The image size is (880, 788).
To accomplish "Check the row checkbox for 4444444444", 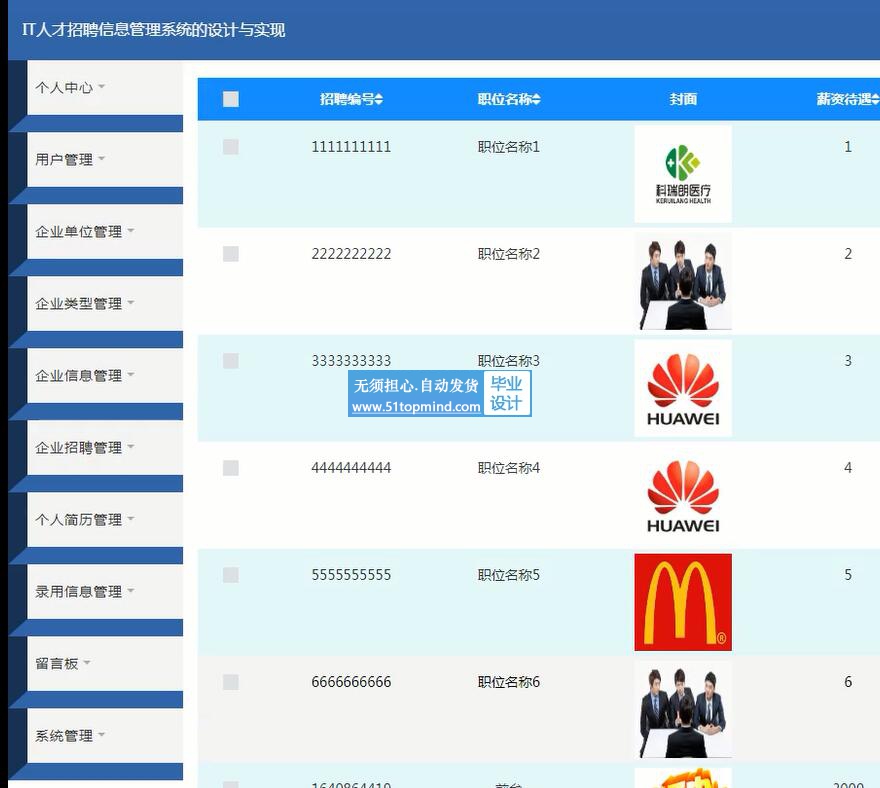I will click(231, 468).
